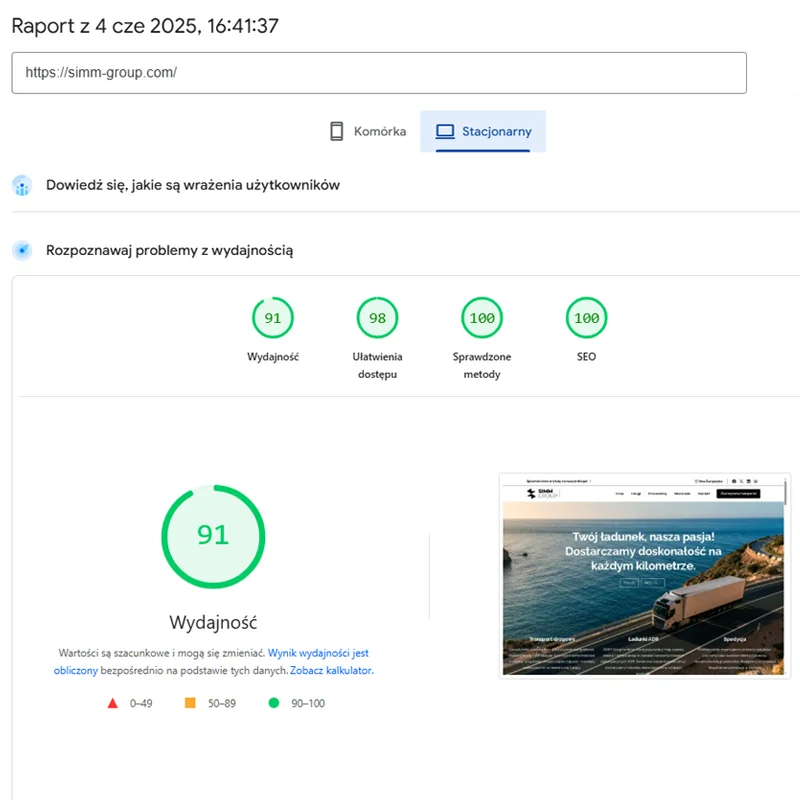Focus the URL input with simm-group.com
Image resolution: width=800 pixels, height=800 pixels.
click(379, 72)
